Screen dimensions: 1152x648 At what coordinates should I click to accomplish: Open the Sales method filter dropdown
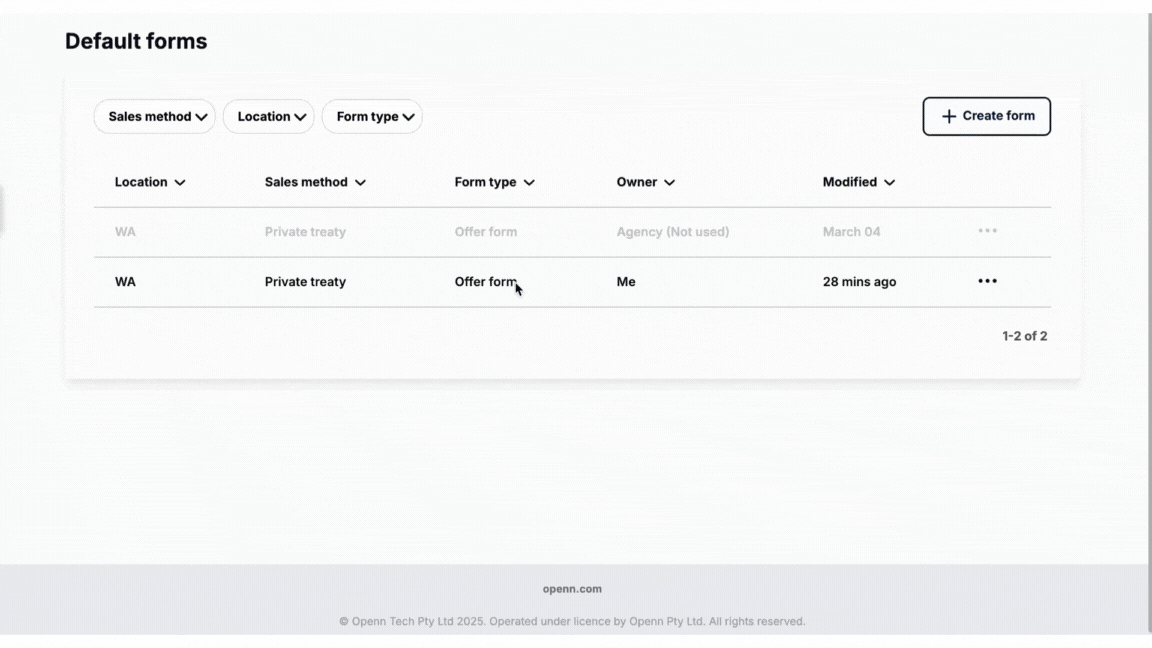tap(155, 117)
